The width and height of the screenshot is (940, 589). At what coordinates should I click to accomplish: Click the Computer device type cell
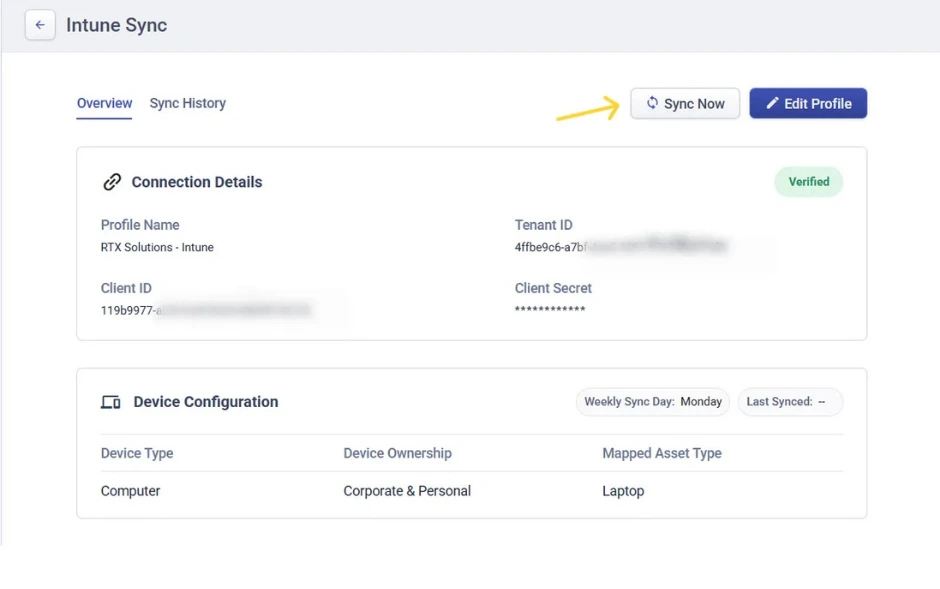[130, 491]
